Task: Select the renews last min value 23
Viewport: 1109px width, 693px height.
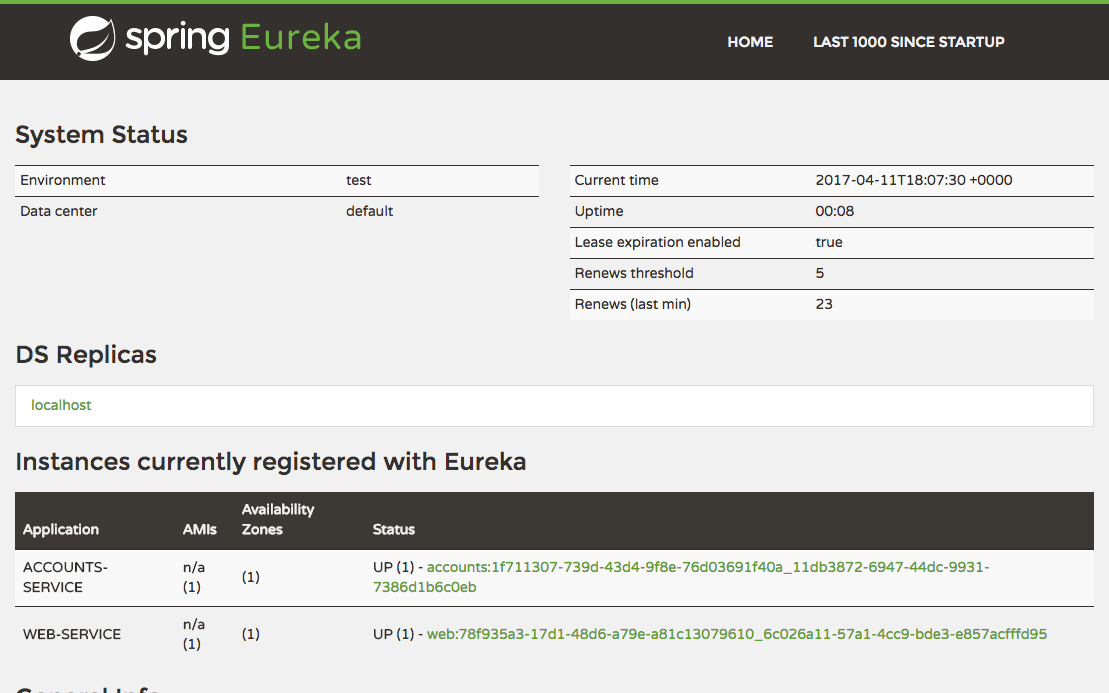Action: pyautogui.click(x=823, y=305)
